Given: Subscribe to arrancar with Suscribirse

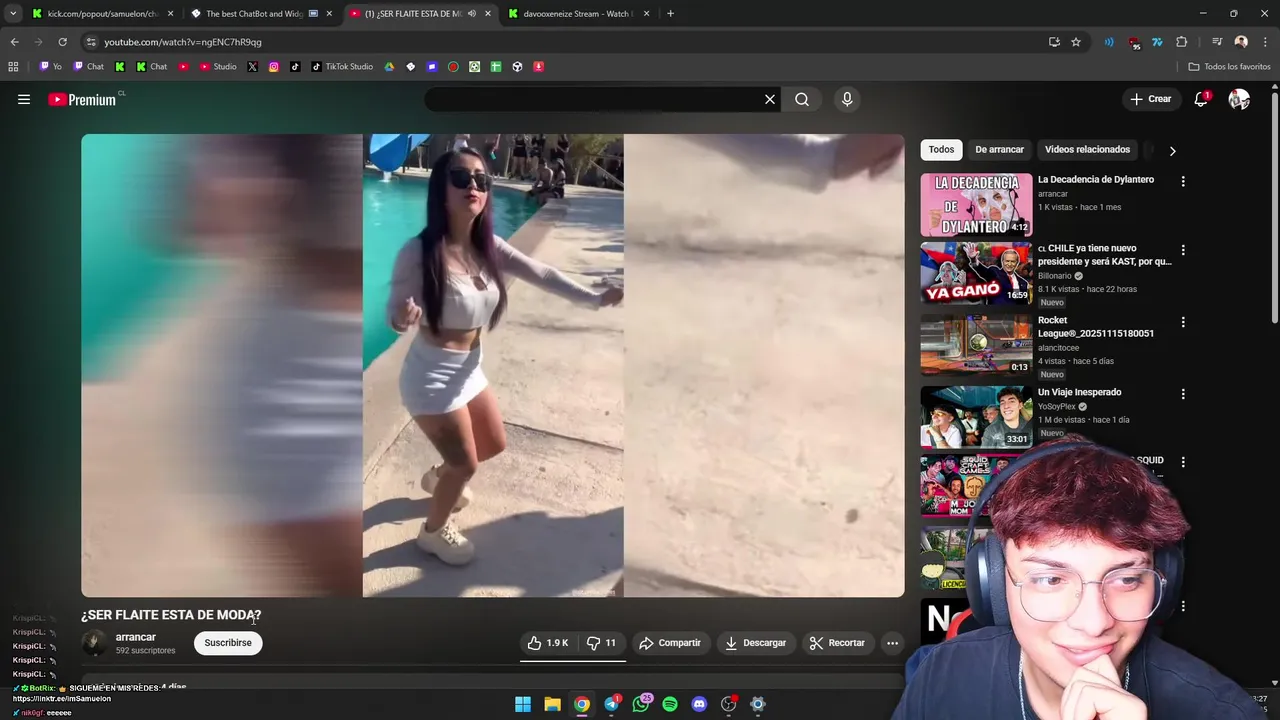Looking at the screenshot, I should [x=228, y=643].
